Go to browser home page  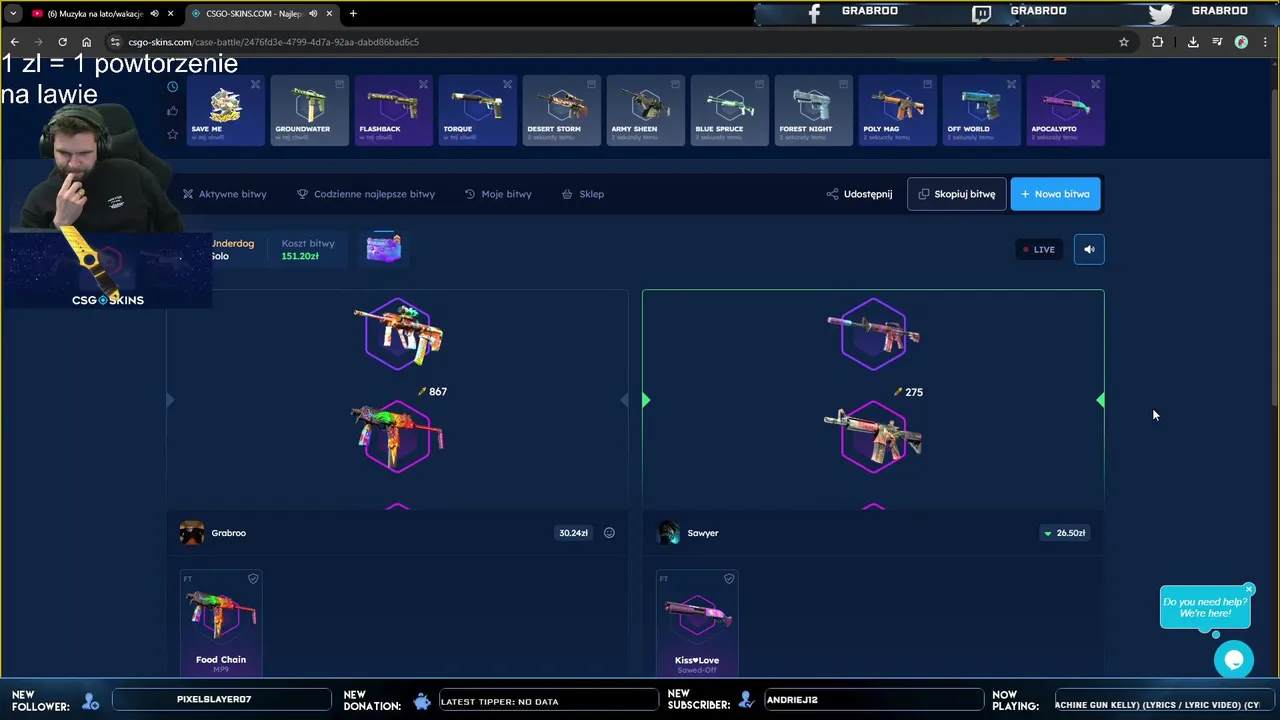click(86, 42)
